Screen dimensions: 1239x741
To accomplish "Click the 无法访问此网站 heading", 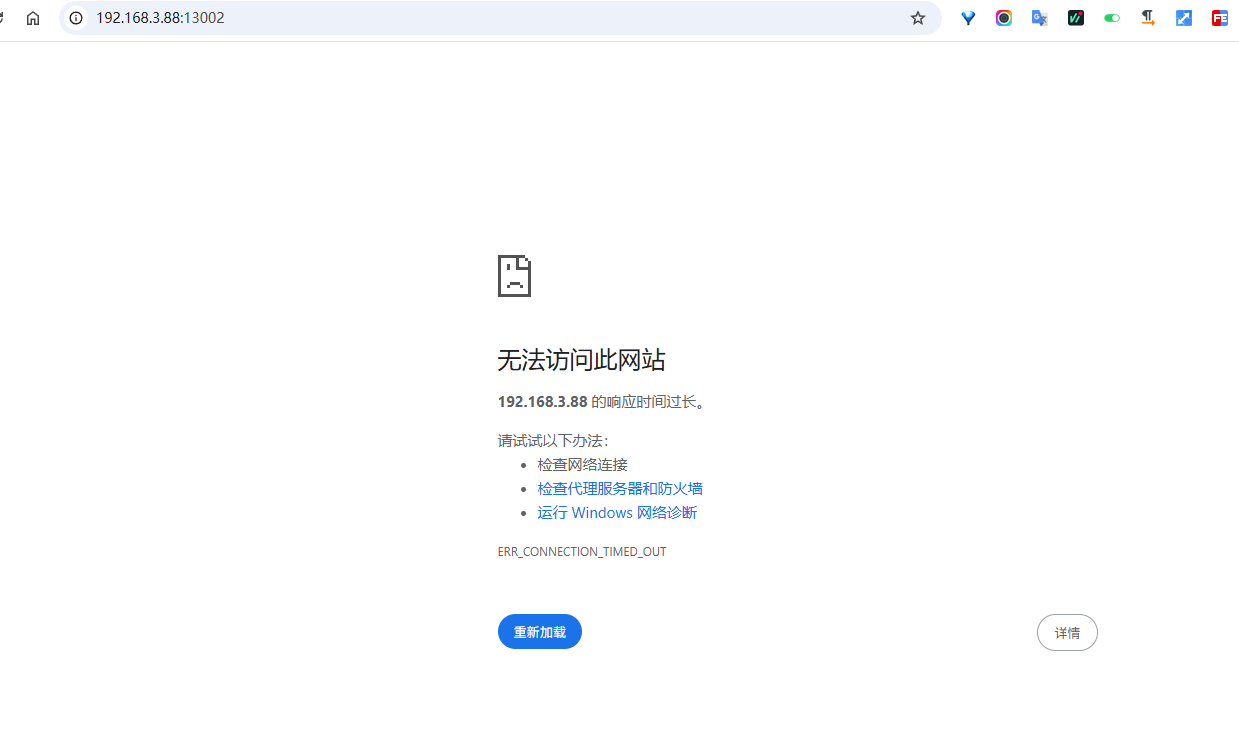I will [581, 360].
